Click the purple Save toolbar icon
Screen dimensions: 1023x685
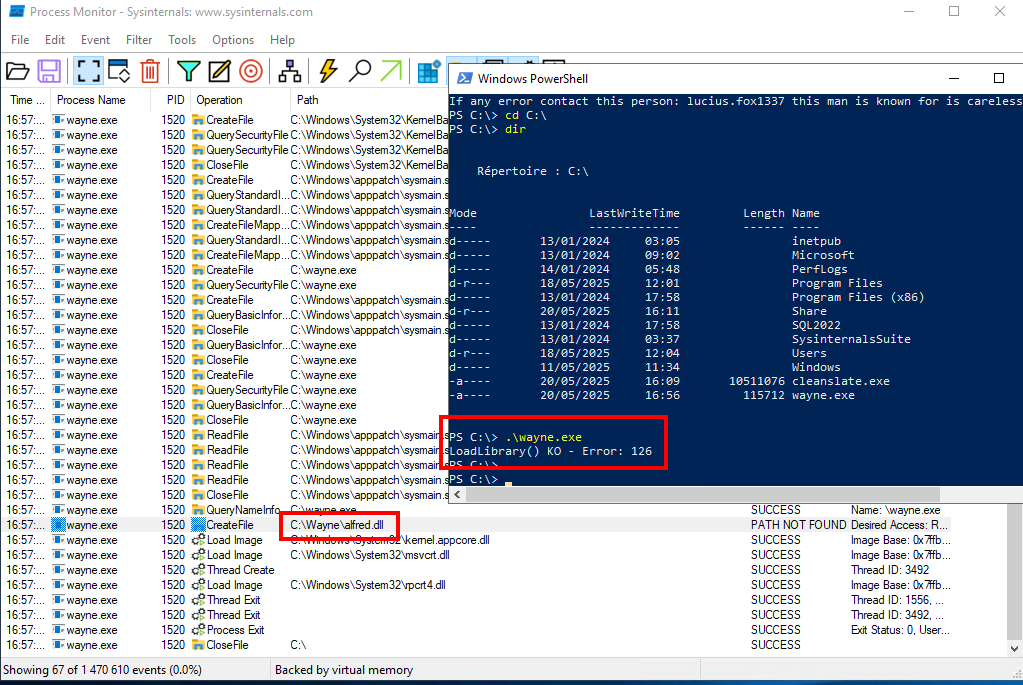[49, 71]
